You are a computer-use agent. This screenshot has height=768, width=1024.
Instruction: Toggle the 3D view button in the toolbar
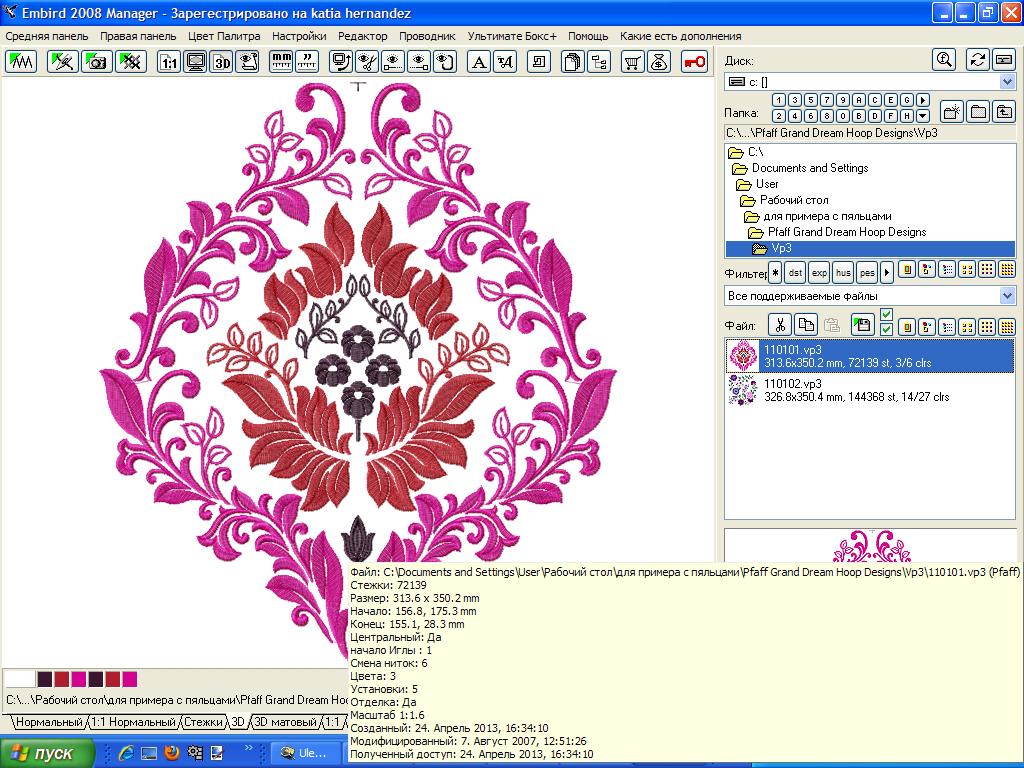[220, 62]
